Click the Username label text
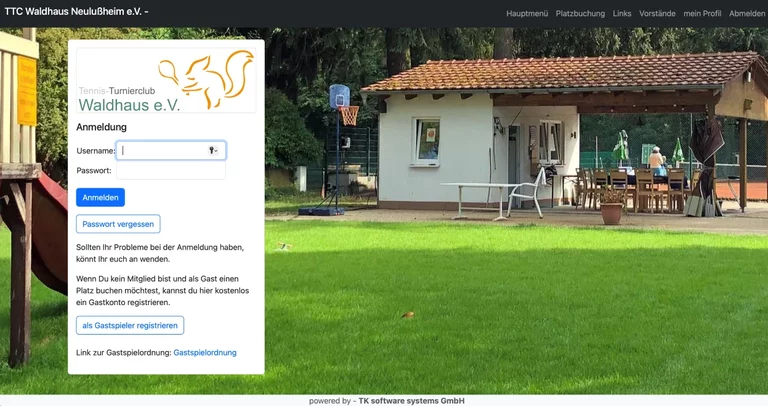The height and width of the screenshot is (406, 768). pos(96,151)
